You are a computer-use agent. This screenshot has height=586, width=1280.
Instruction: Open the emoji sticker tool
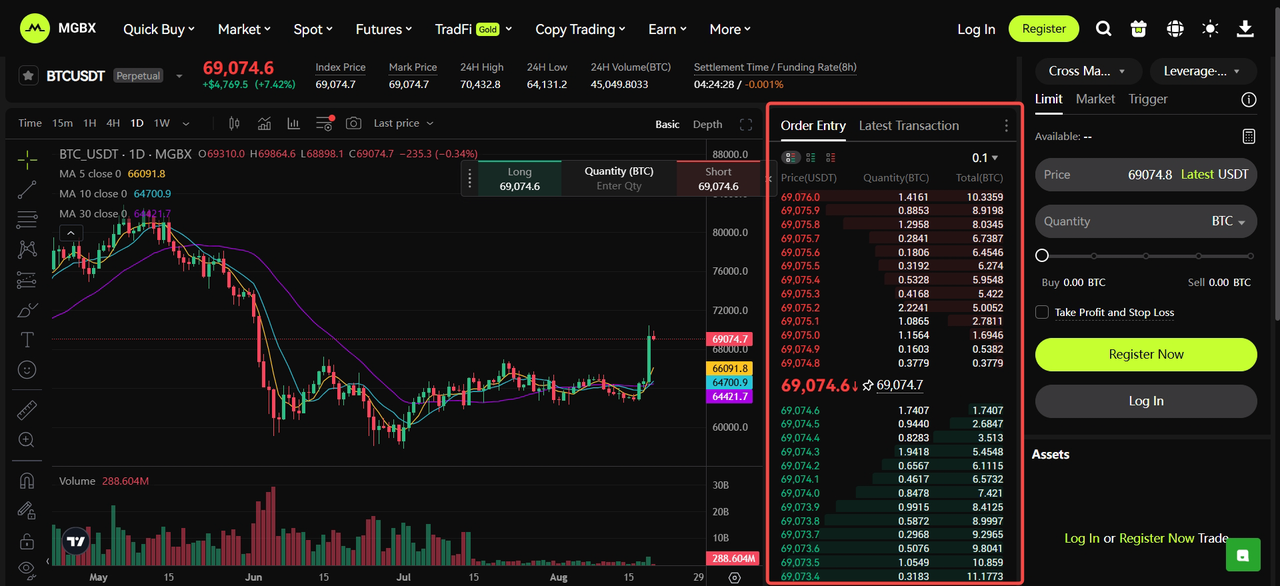[27, 370]
